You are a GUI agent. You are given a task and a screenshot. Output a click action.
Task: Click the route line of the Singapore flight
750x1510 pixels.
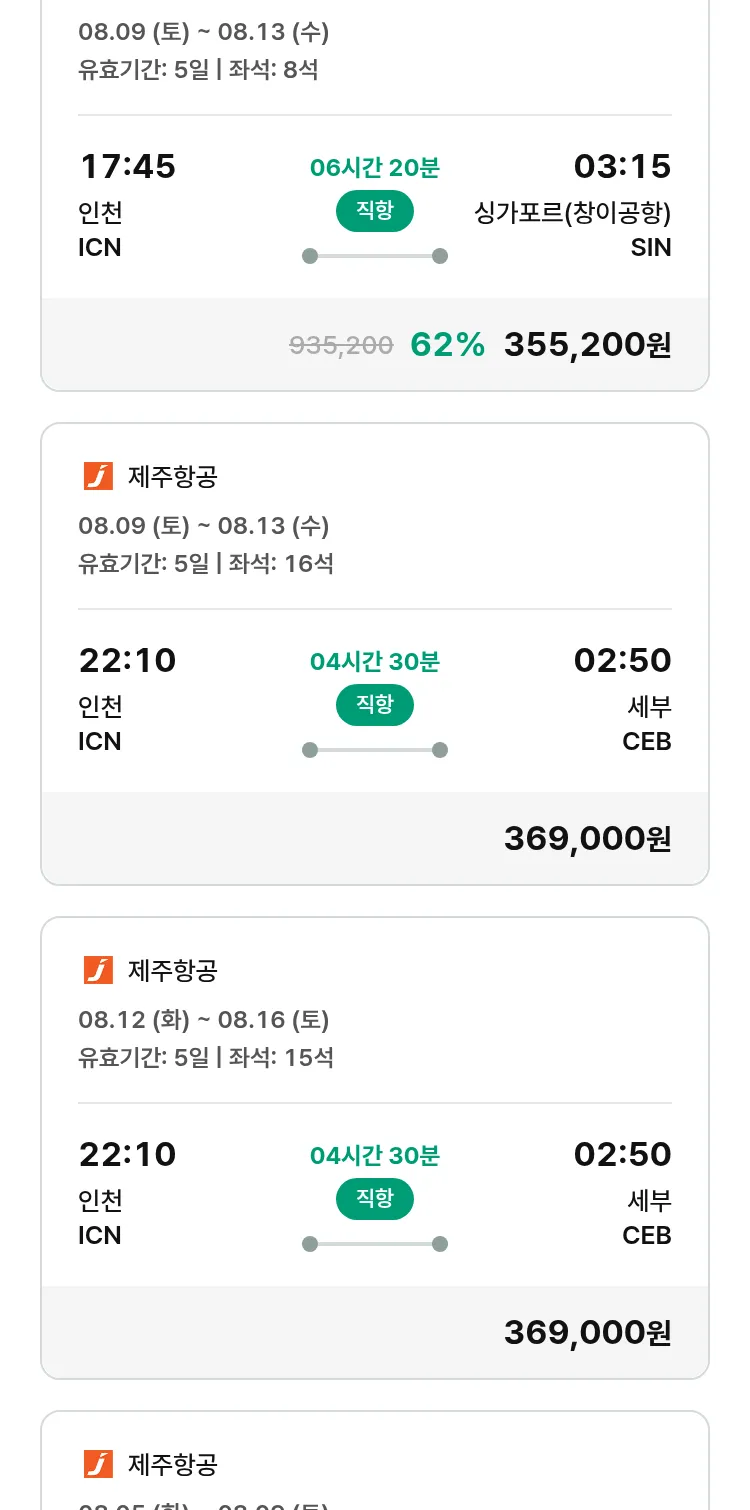click(374, 256)
